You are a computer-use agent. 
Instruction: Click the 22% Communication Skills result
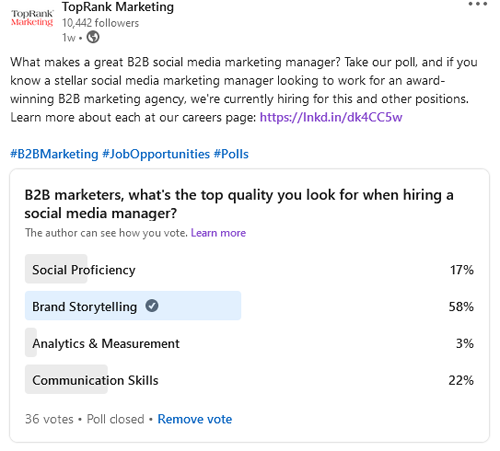pyautogui.click(x=461, y=380)
